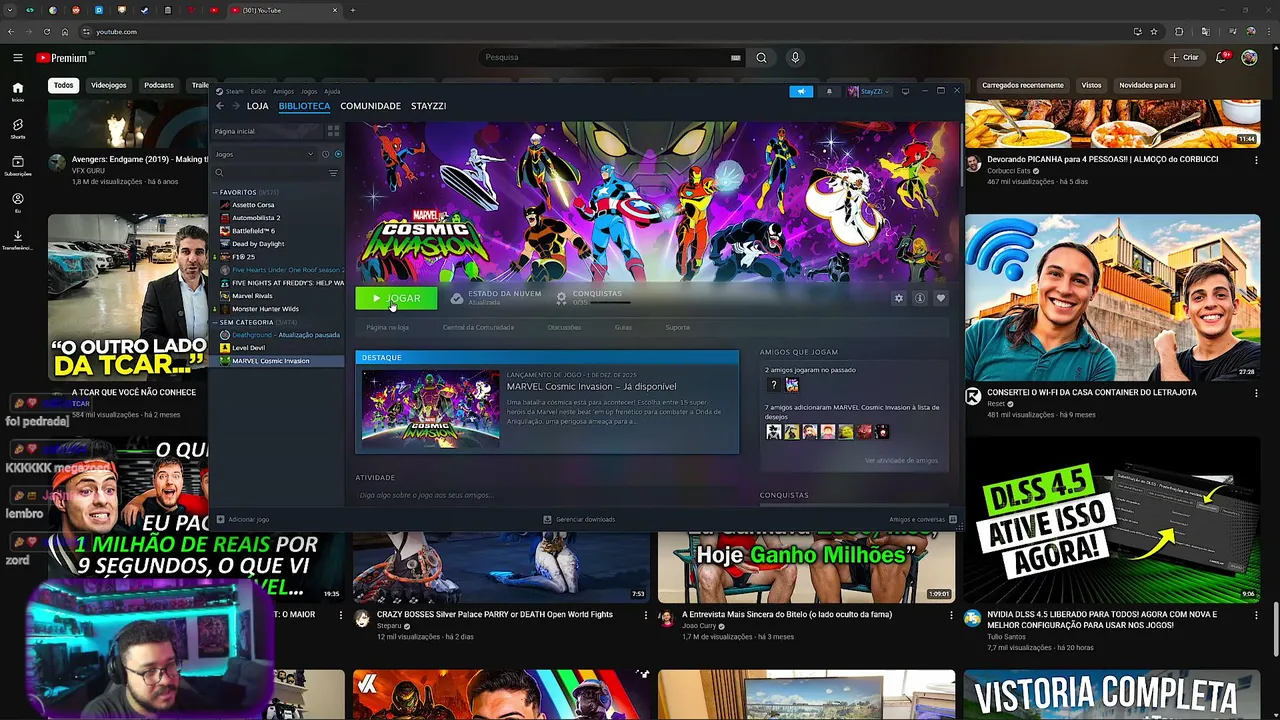Open Discussões link
Viewport: 1280px width, 720px height.
click(x=564, y=327)
